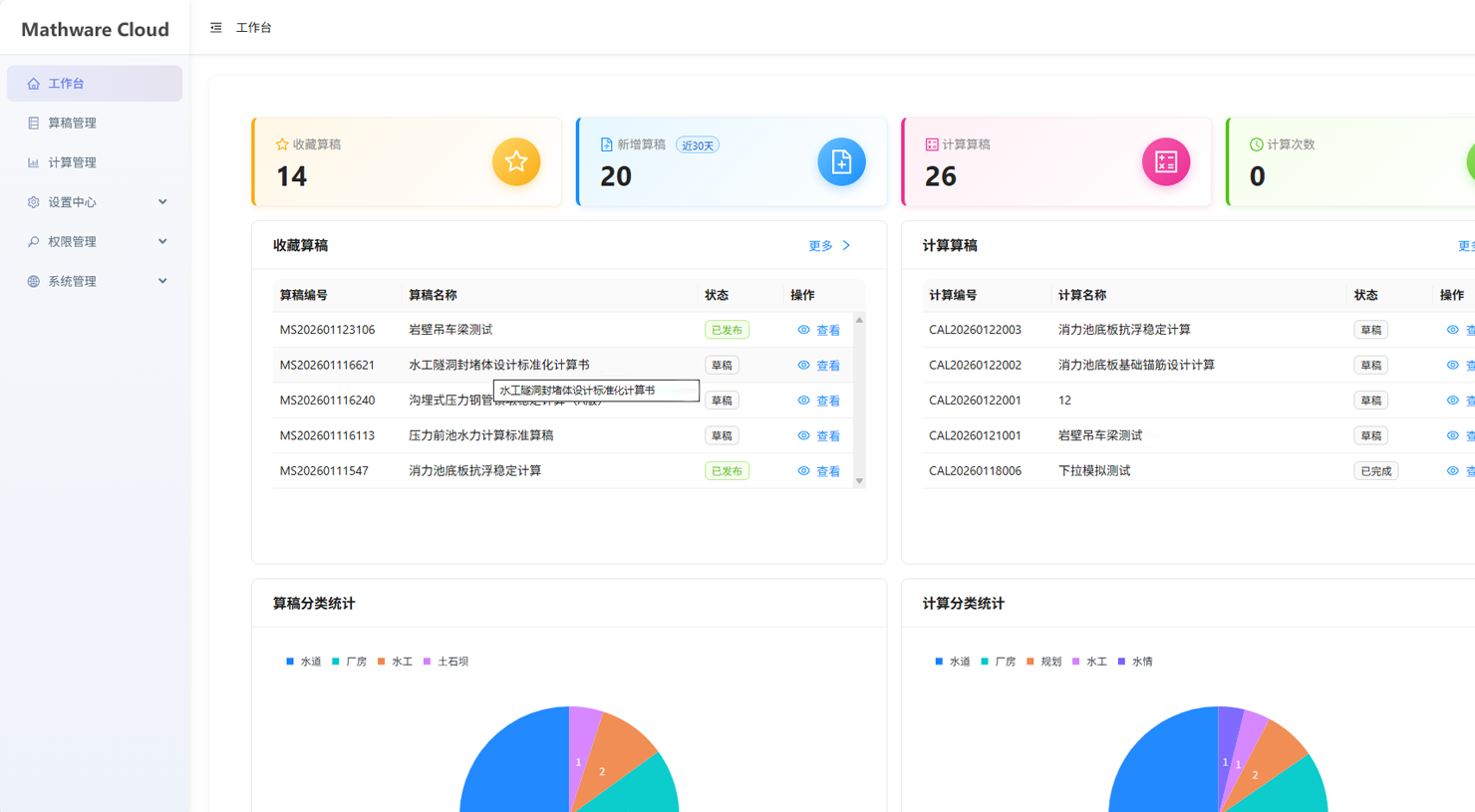Click the yellow star favorites icon

tap(515, 161)
